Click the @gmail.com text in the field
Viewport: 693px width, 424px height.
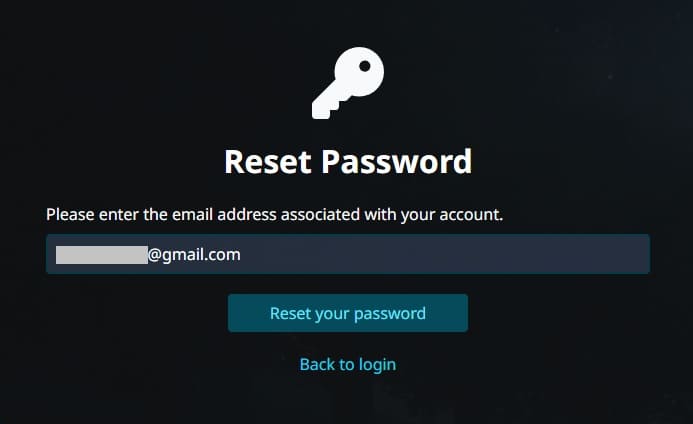tap(194, 255)
